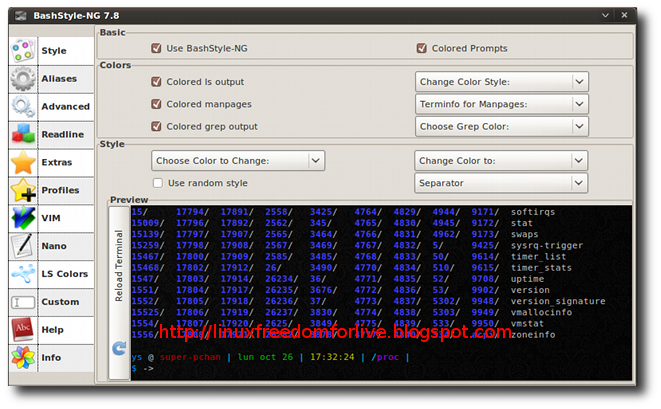This screenshot has width=661, height=409.
Task: Click 'vmallocinfo' entry in terminal preview
Action: [x=541, y=312]
